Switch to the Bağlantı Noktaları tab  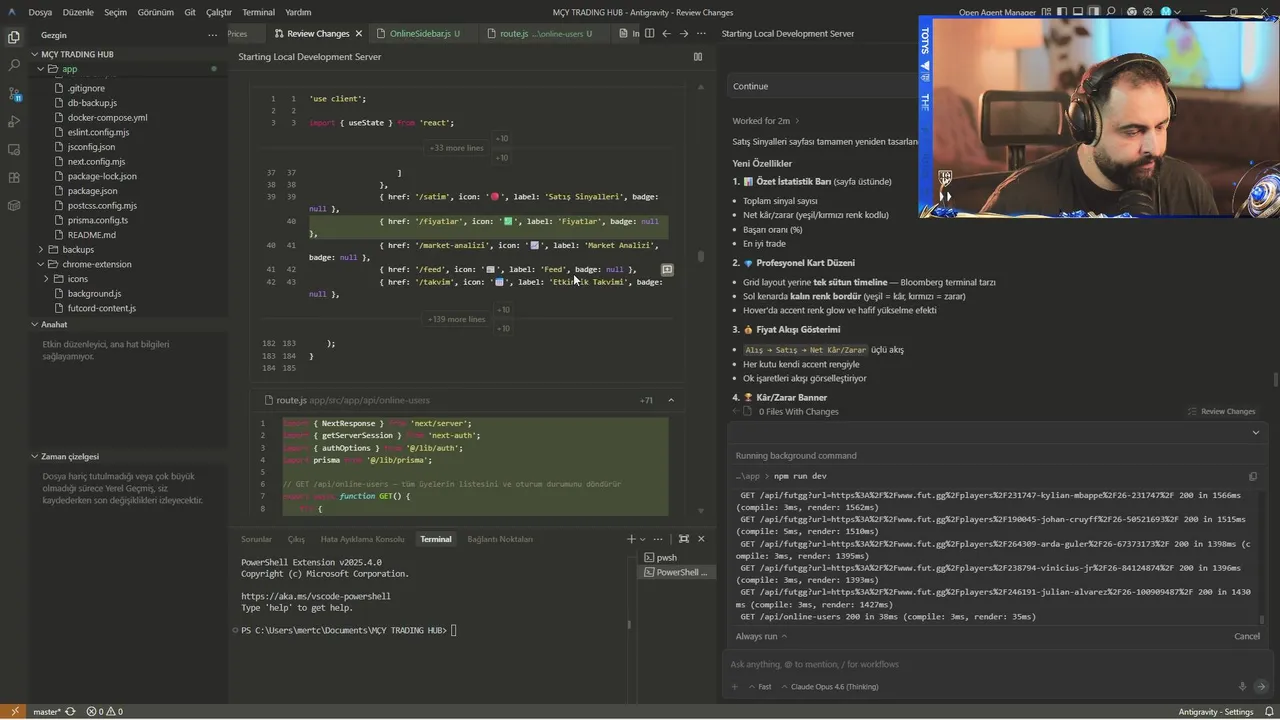tap(500, 539)
